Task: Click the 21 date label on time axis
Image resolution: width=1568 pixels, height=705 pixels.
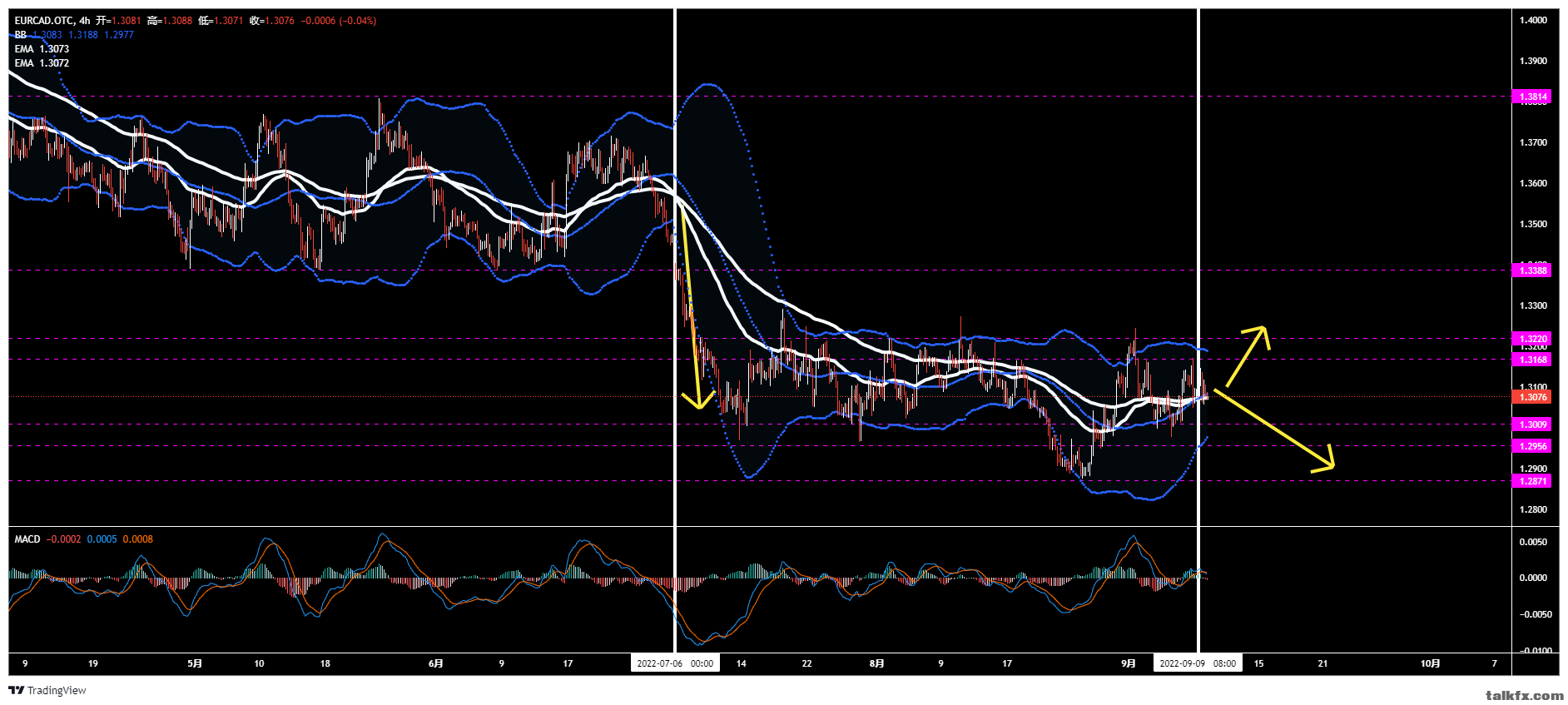Action: click(x=1322, y=663)
